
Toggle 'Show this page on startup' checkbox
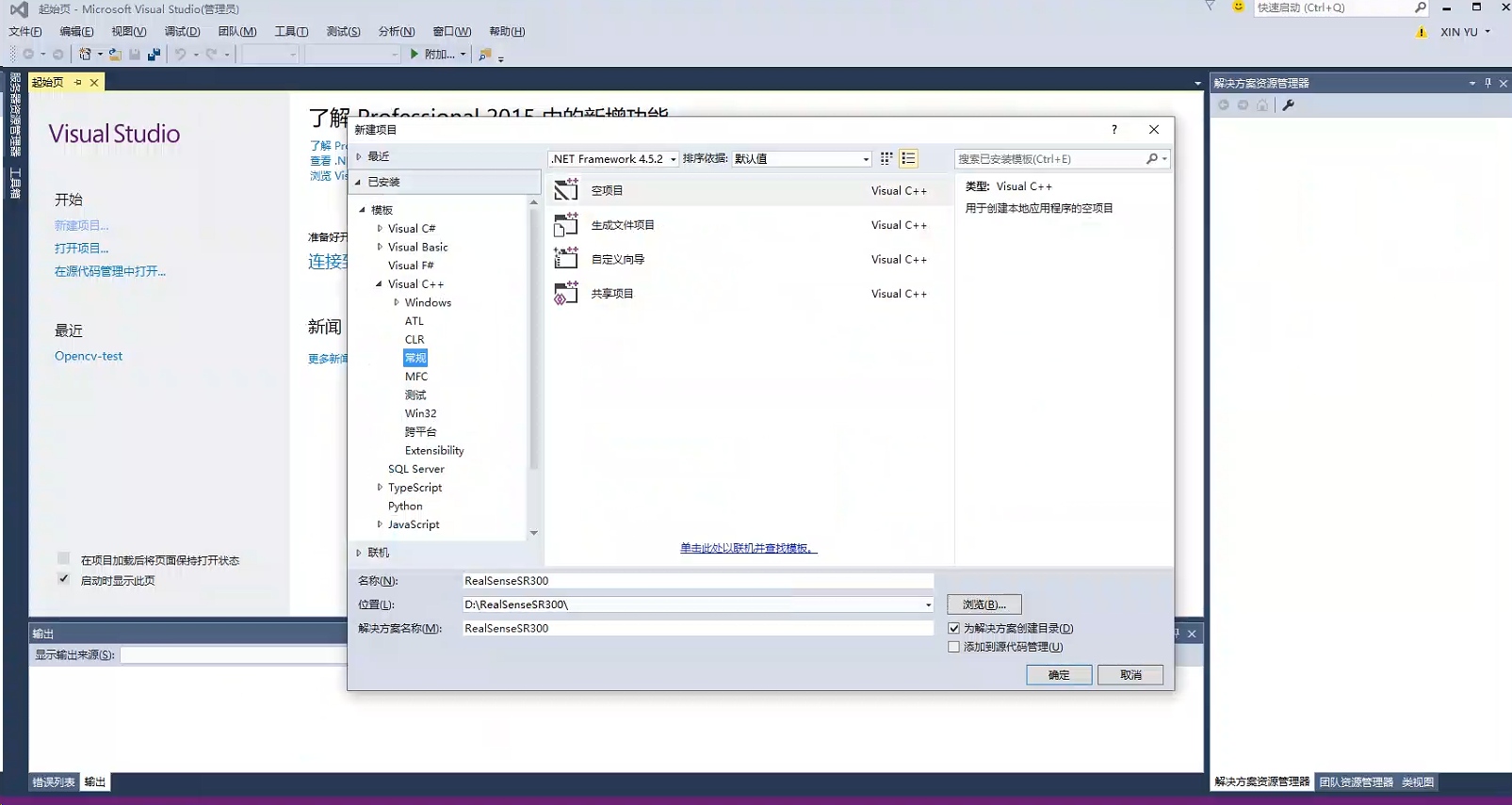[63, 579]
